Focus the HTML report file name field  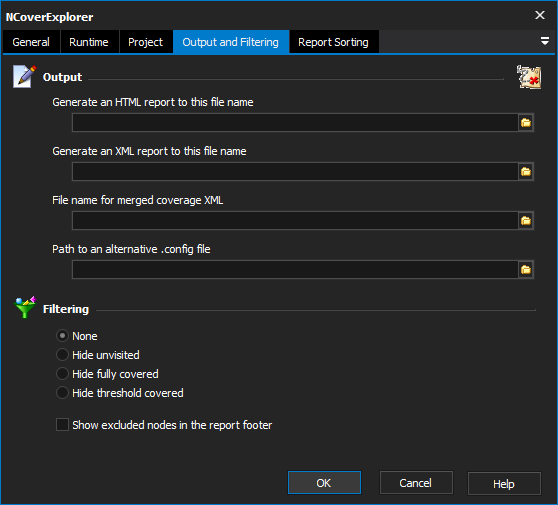[x=295, y=123]
